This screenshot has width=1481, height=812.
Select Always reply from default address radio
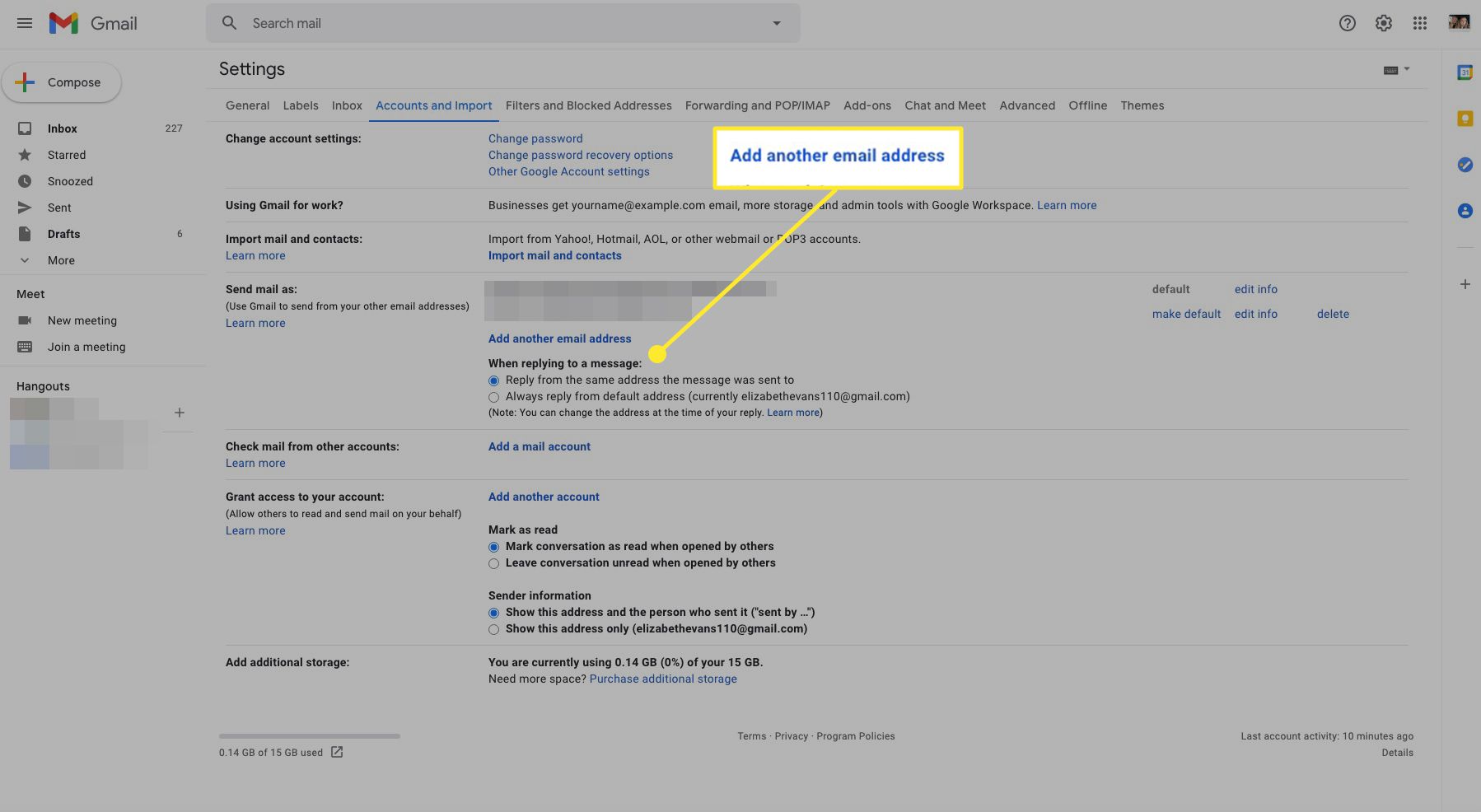[493, 397]
